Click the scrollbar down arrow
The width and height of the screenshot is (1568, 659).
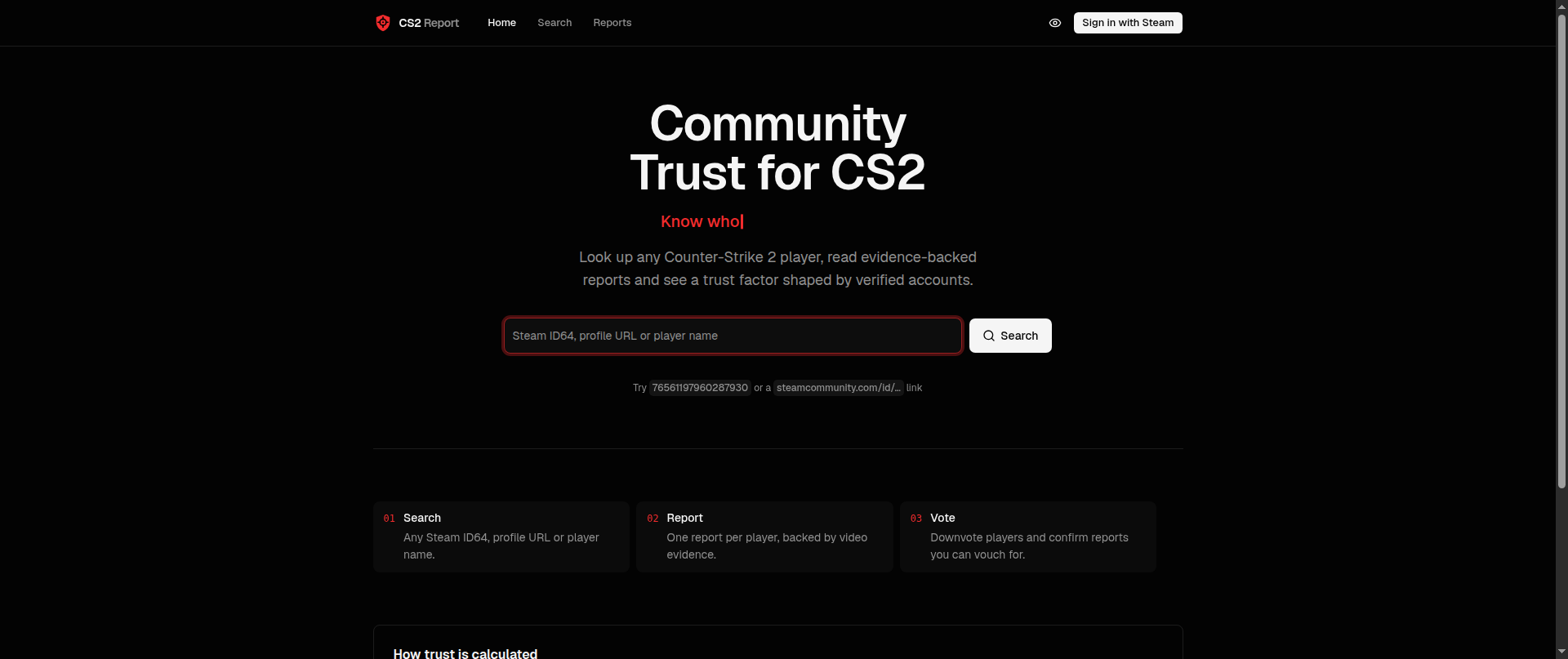pos(1561,652)
